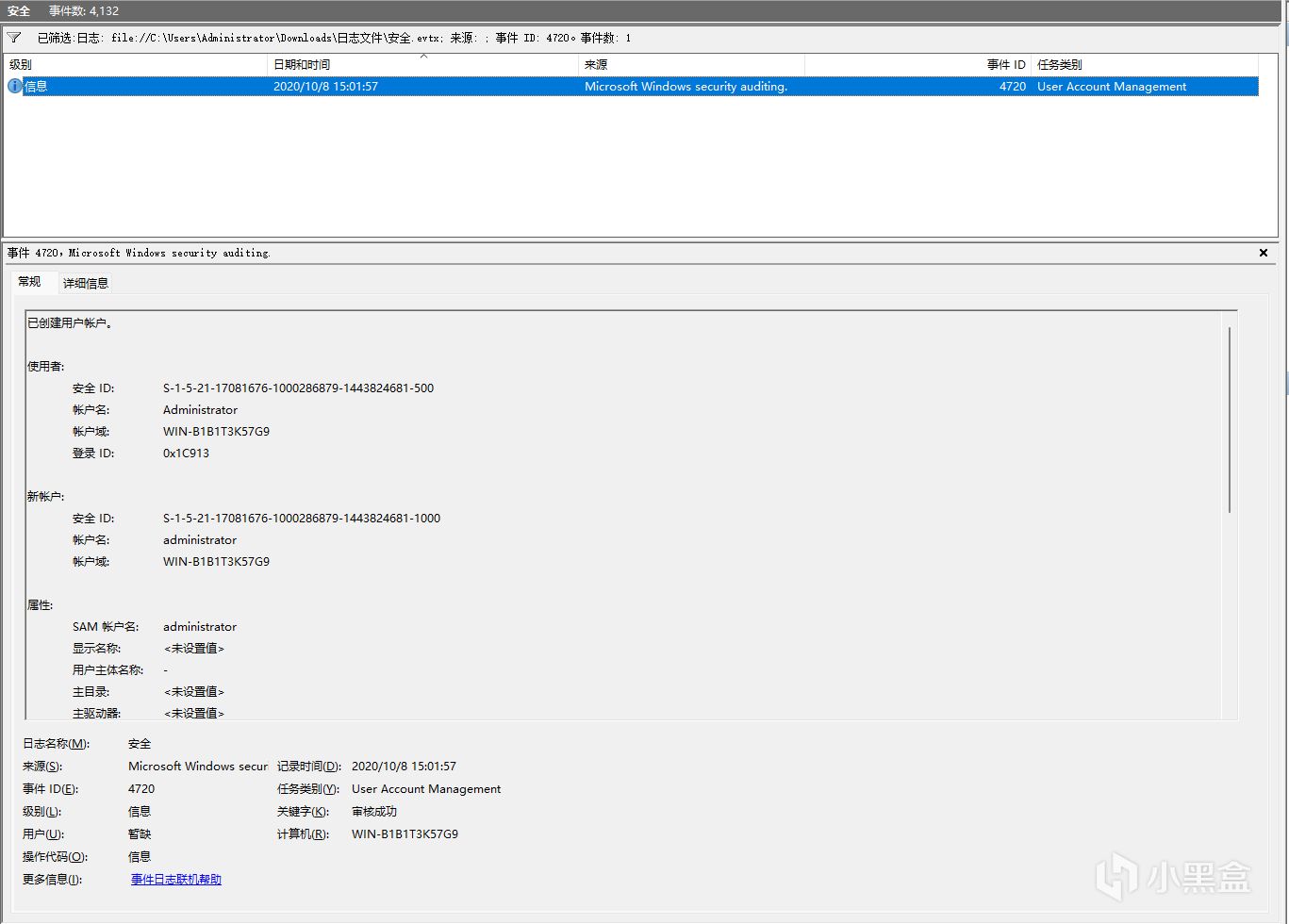Click the blue information icon in the event row
Viewport: 1289px width, 924px height.
tap(15, 86)
